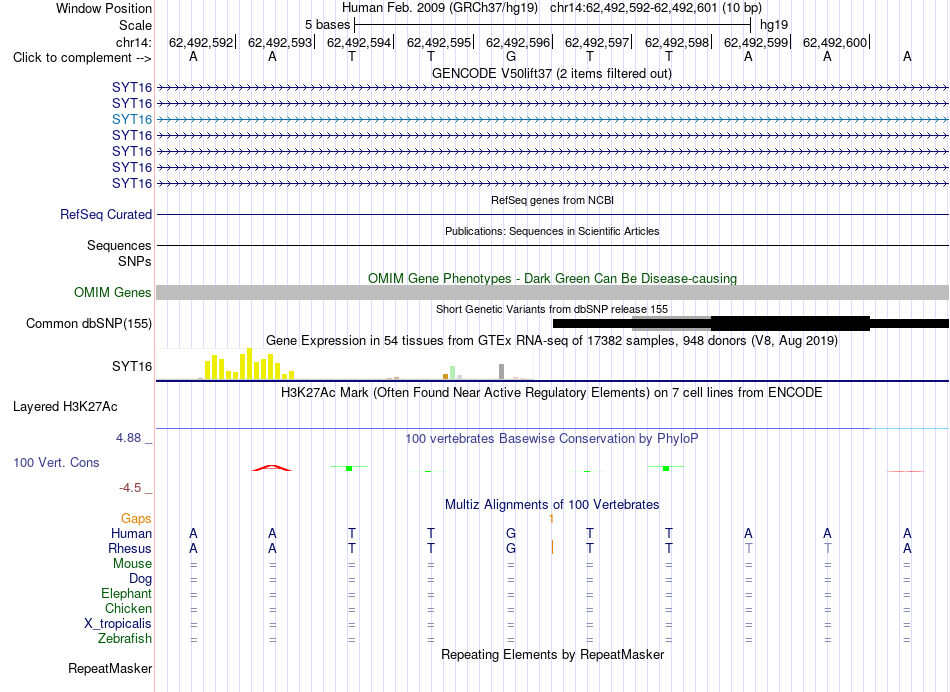Viewport: 950px width, 692px height.
Task: Click the Chicken species label
Action: pos(128,608)
